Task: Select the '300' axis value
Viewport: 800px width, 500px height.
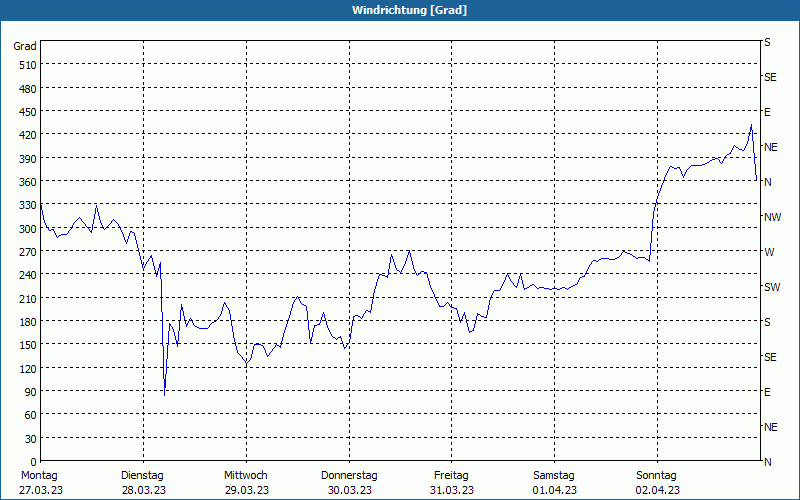Action: point(28,229)
